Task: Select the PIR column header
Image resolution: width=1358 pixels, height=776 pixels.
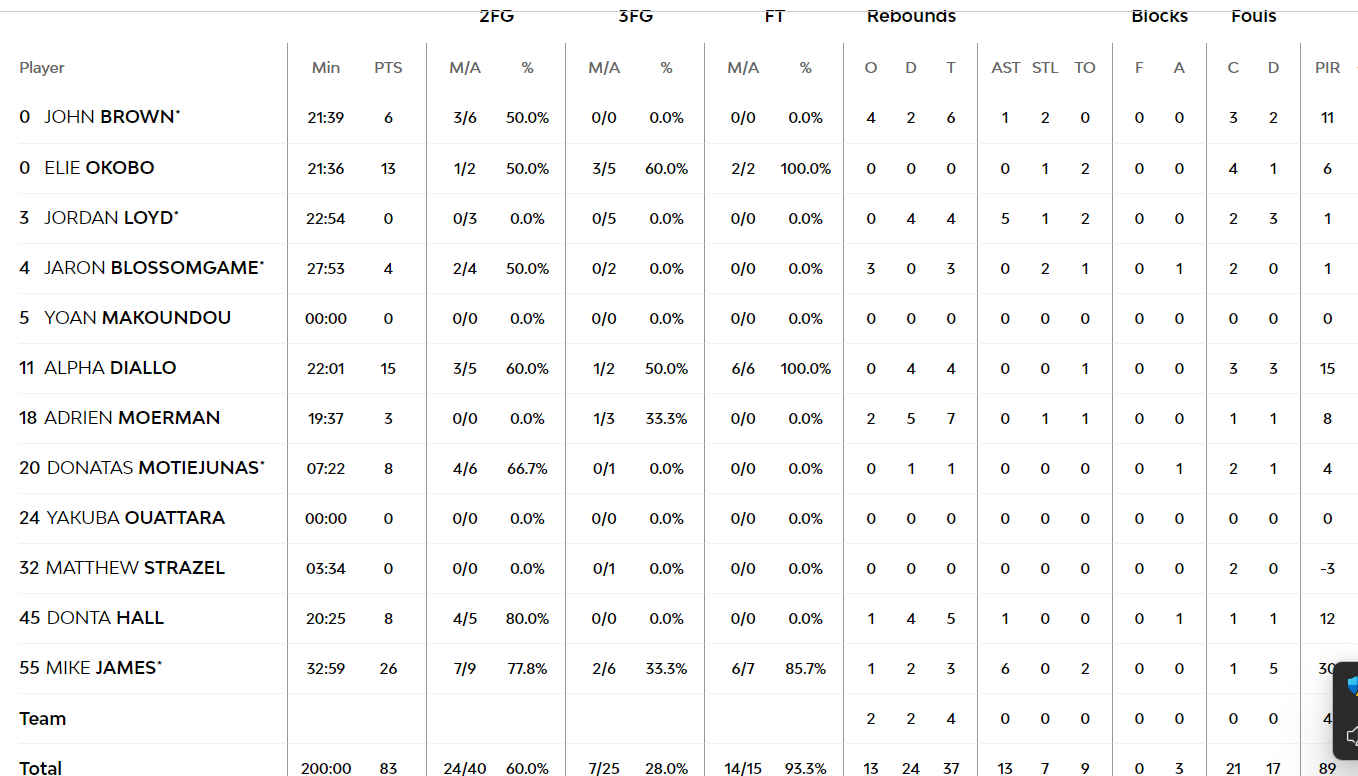Action: 1327,68
